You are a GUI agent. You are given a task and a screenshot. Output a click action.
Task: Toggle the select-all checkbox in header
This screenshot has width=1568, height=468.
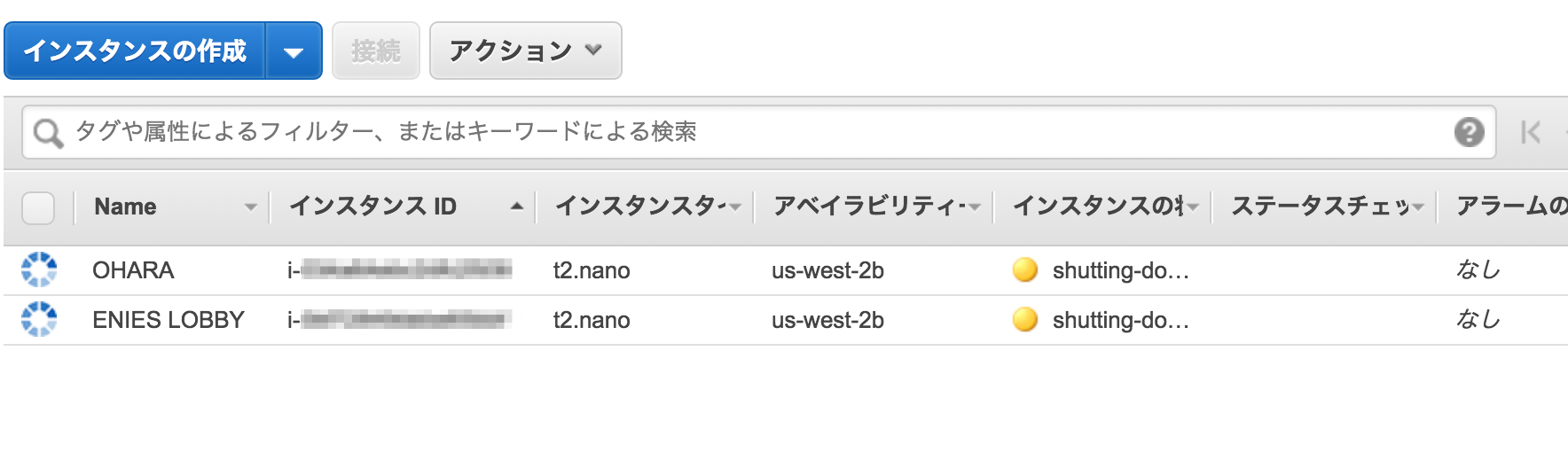coord(38,207)
